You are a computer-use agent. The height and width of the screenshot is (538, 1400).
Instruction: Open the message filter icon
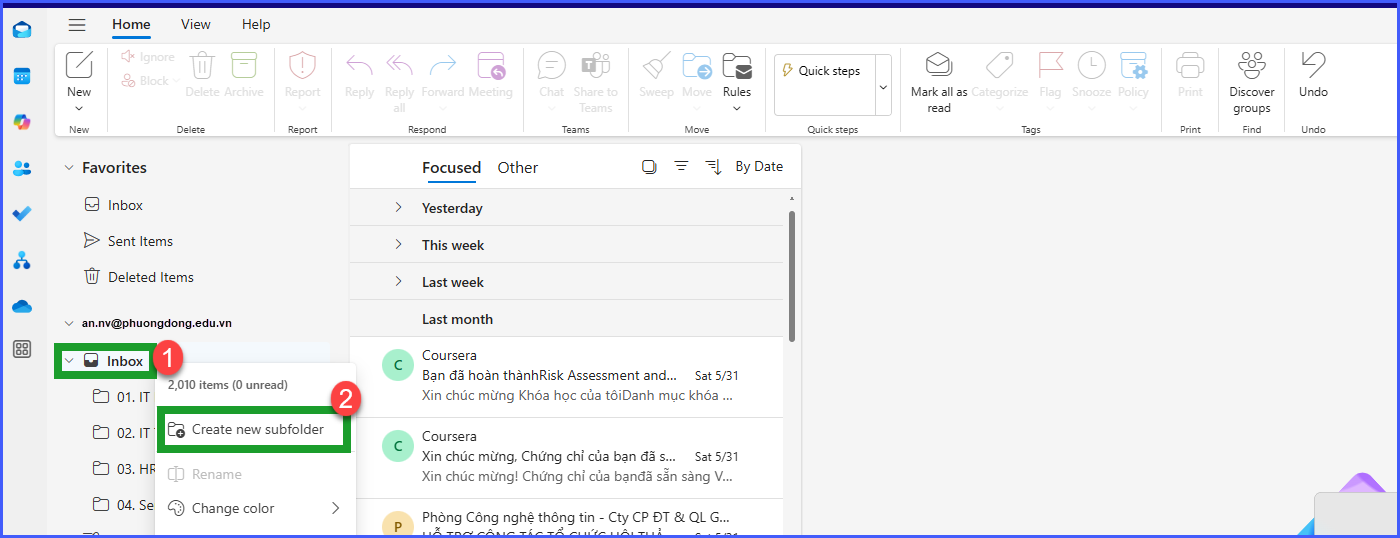pyautogui.click(x=681, y=167)
